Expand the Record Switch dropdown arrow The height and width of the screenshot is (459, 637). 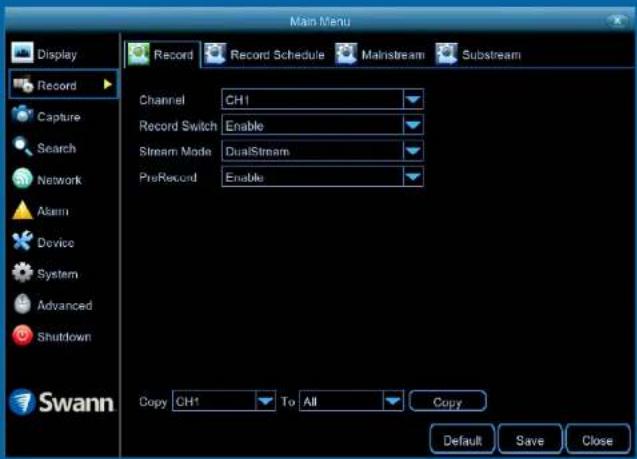pyautogui.click(x=413, y=125)
